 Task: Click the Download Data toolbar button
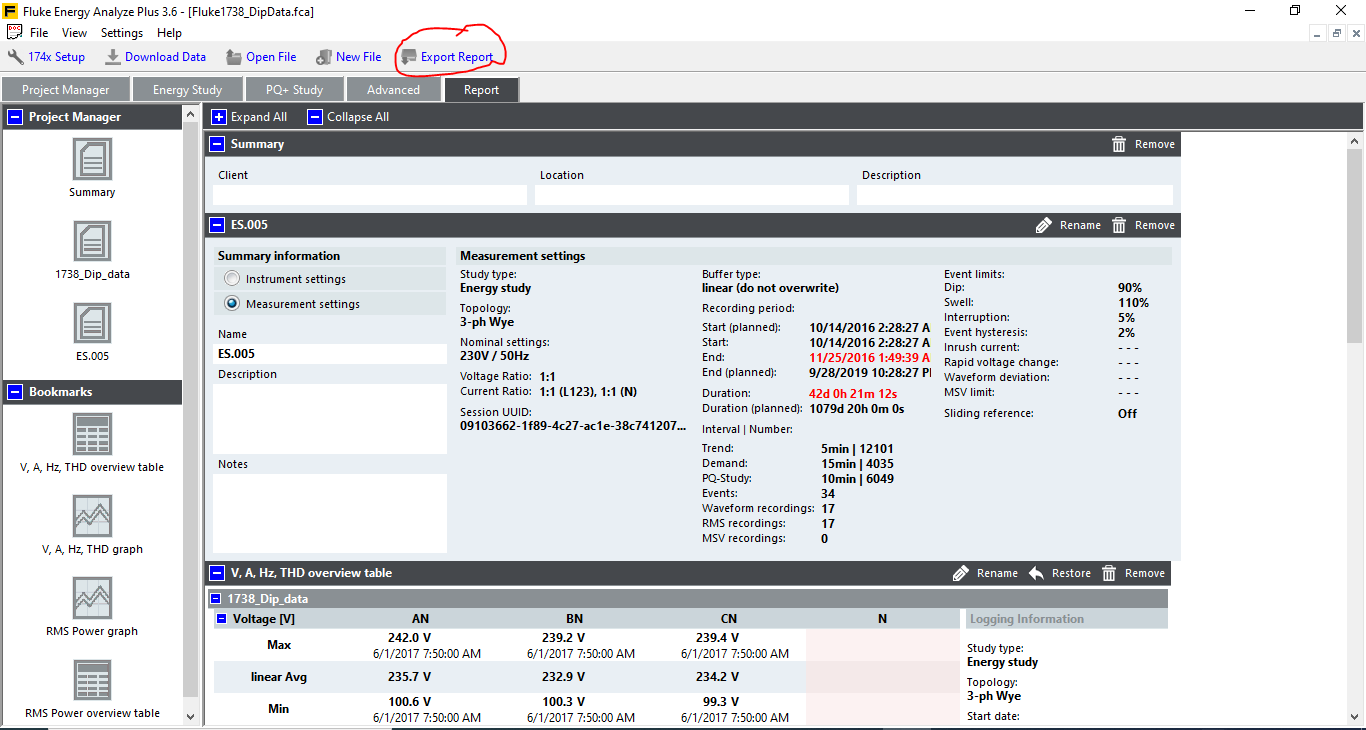155,57
